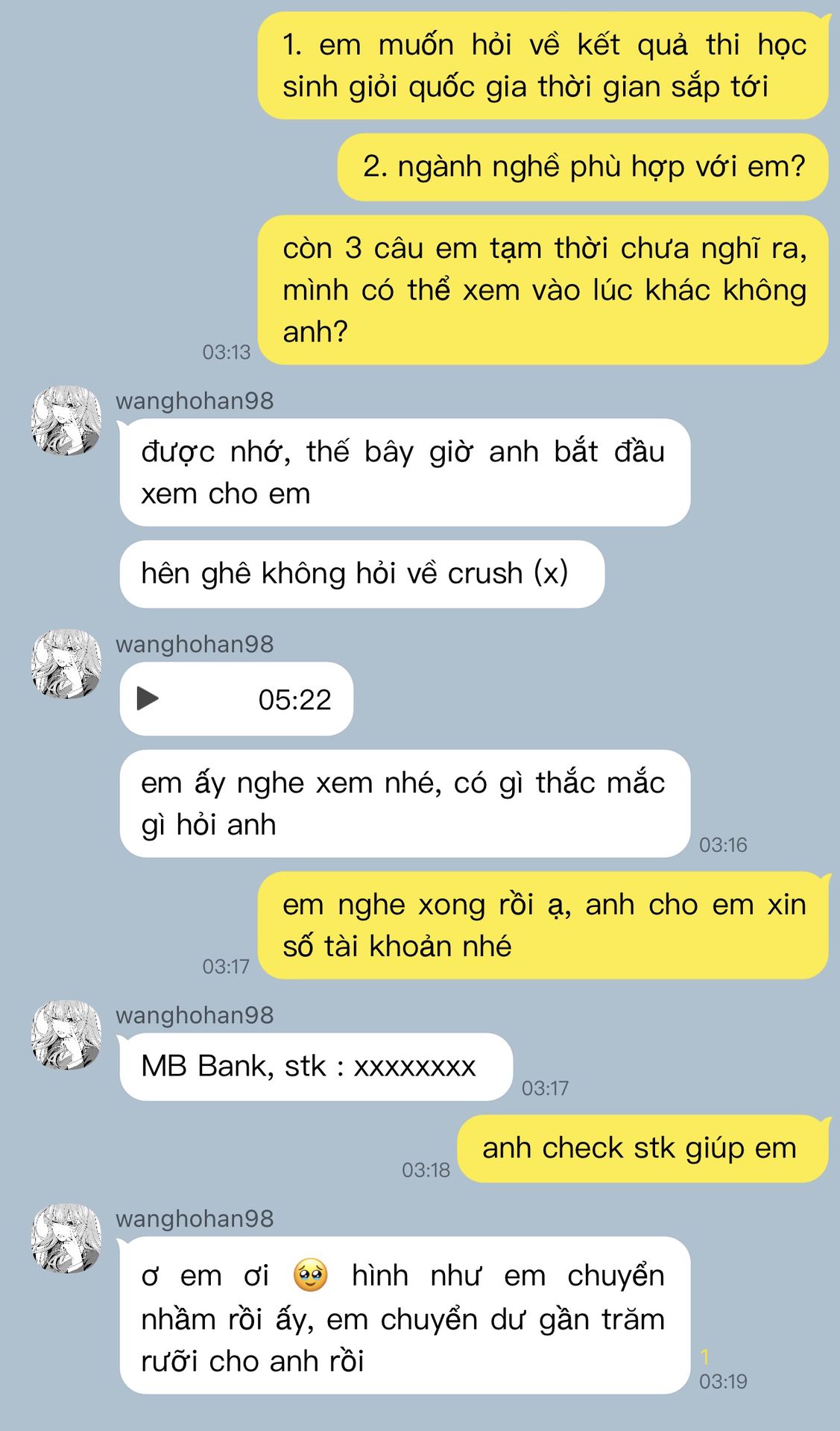Click the pleading face emoji
840x1431 pixels.
(311, 1275)
